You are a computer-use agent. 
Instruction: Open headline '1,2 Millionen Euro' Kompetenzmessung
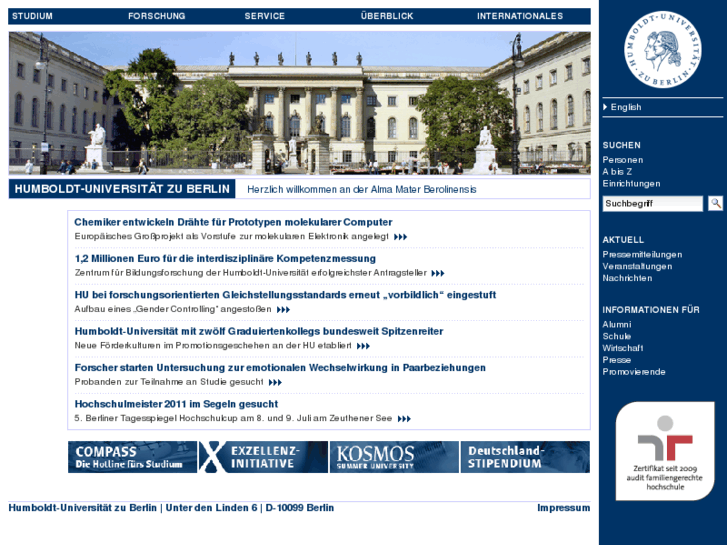(225, 258)
